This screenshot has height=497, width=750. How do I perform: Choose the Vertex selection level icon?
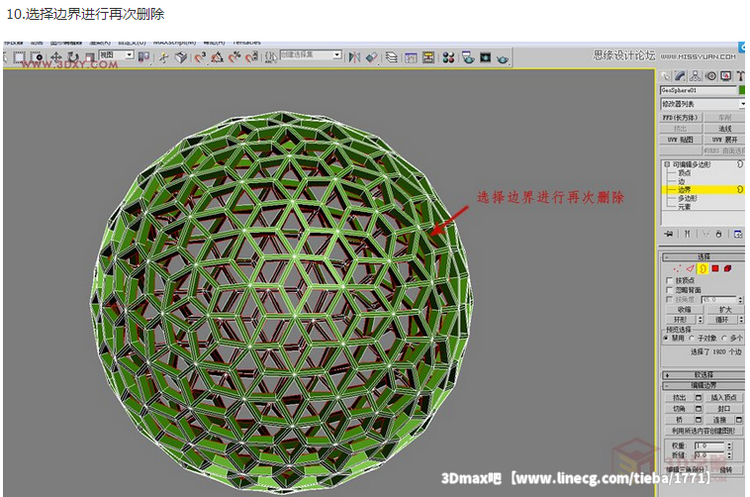(x=677, y=269)
